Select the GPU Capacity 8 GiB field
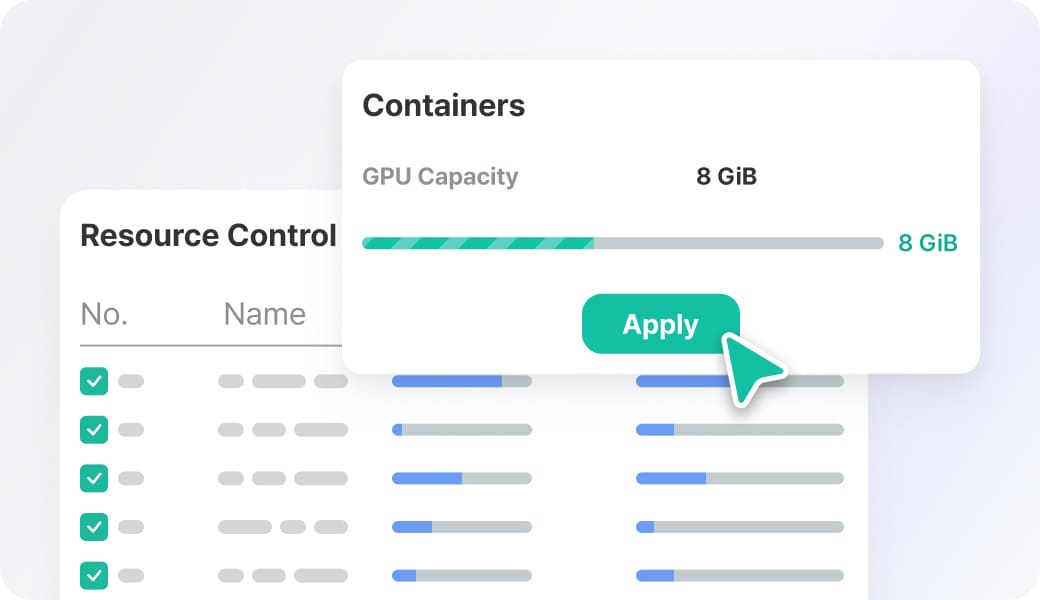The width and height of the screenshot is (1040, 600). (x=726, y=177)
